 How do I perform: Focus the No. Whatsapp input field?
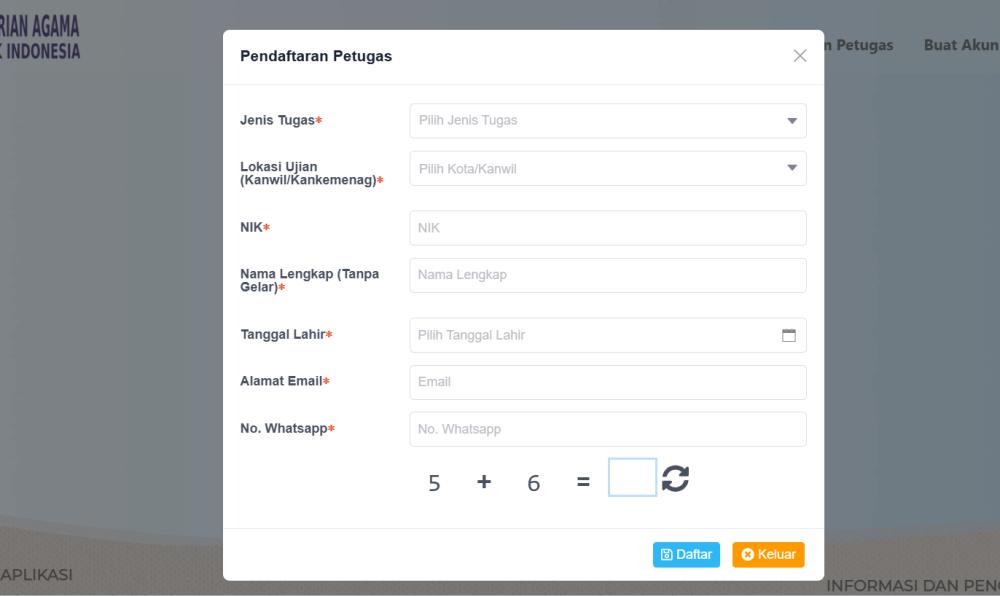tap(608, 429)
